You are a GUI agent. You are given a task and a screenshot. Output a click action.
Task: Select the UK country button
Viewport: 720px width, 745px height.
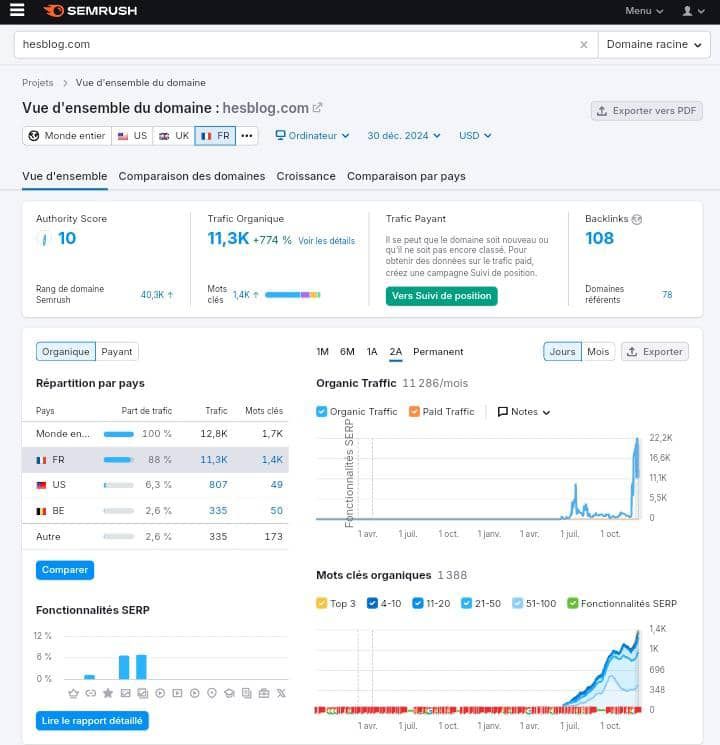(x=174, y=136)
